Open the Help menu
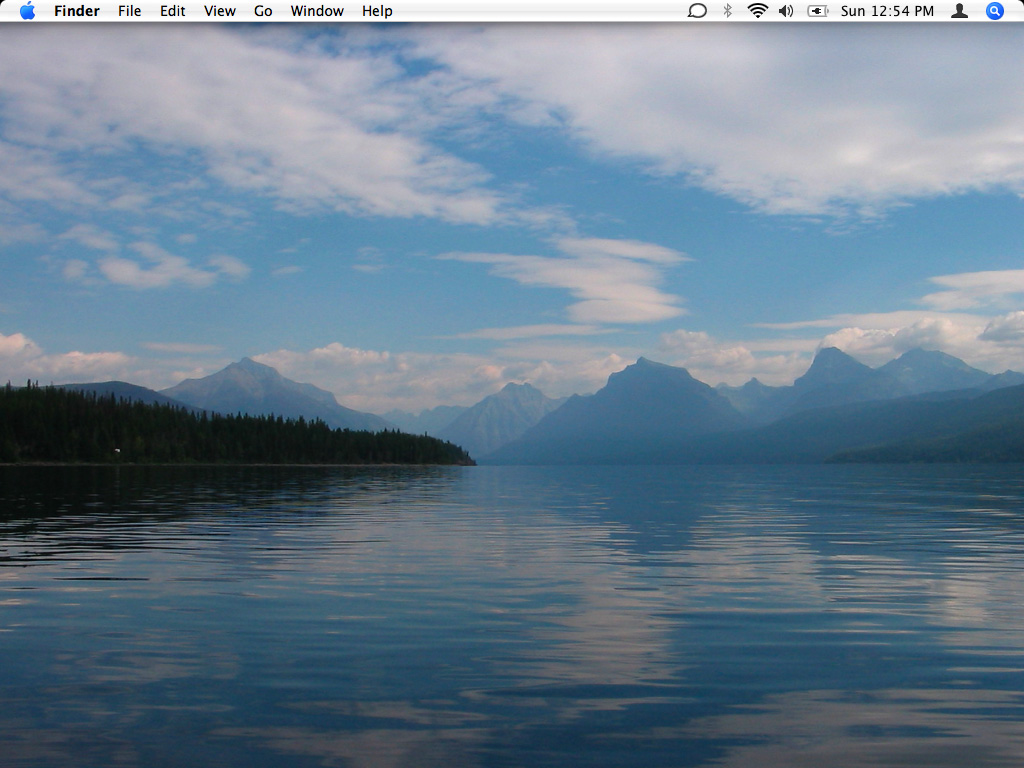This screenshot has height=768, width=1024. click(x=377, y=11)
